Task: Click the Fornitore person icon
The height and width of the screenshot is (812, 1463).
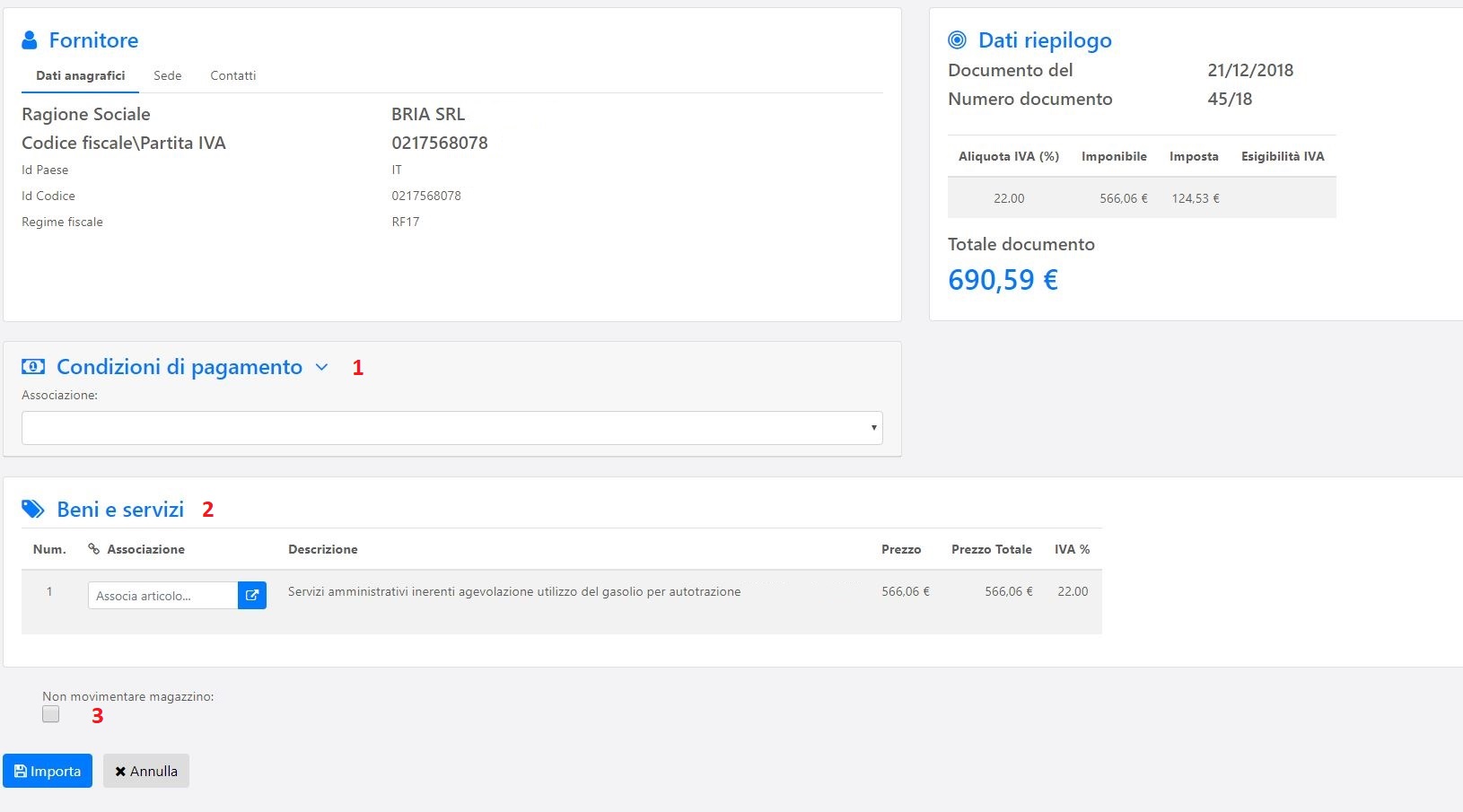Action: pos(30,40)
